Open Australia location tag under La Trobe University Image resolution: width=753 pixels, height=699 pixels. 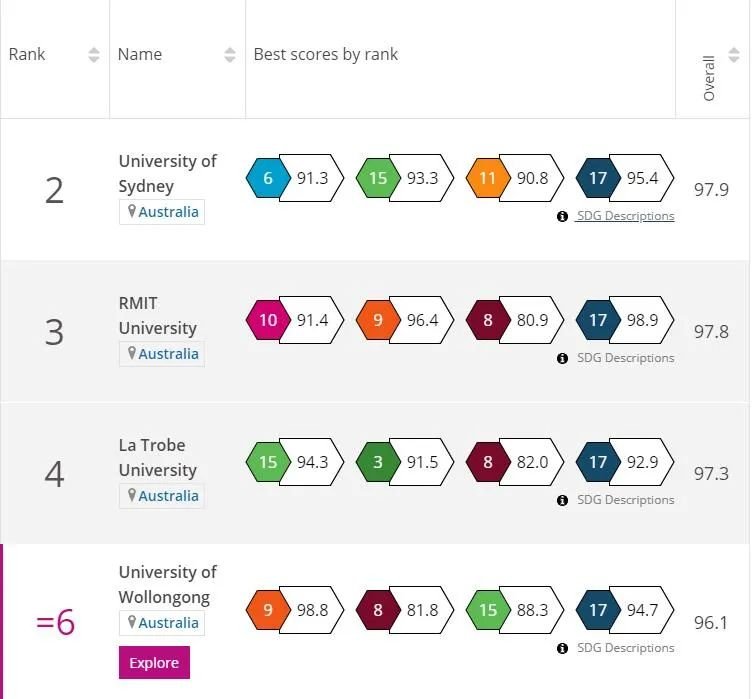click(162, 495)
